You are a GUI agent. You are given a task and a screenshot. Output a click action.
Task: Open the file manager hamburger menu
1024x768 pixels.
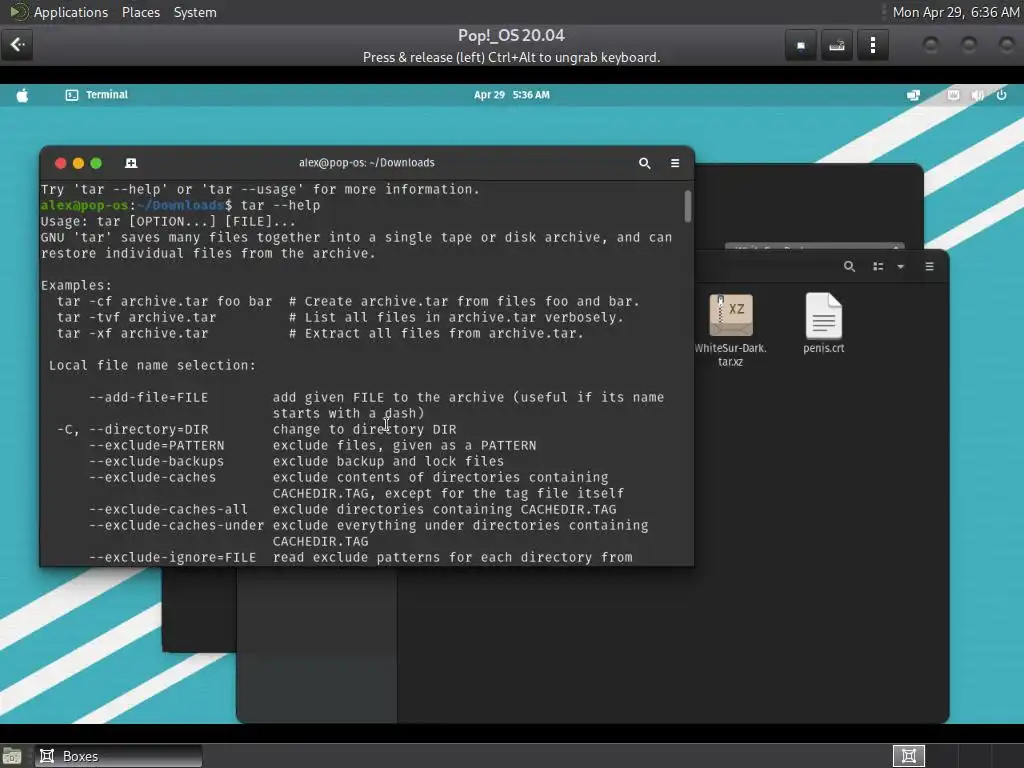click(x=929, y=266)
